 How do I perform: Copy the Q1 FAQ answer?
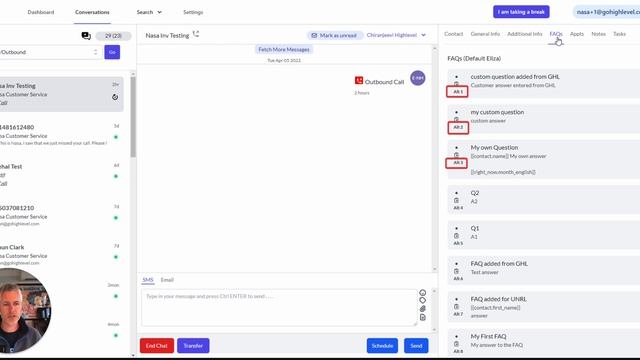tap(456, 236)
